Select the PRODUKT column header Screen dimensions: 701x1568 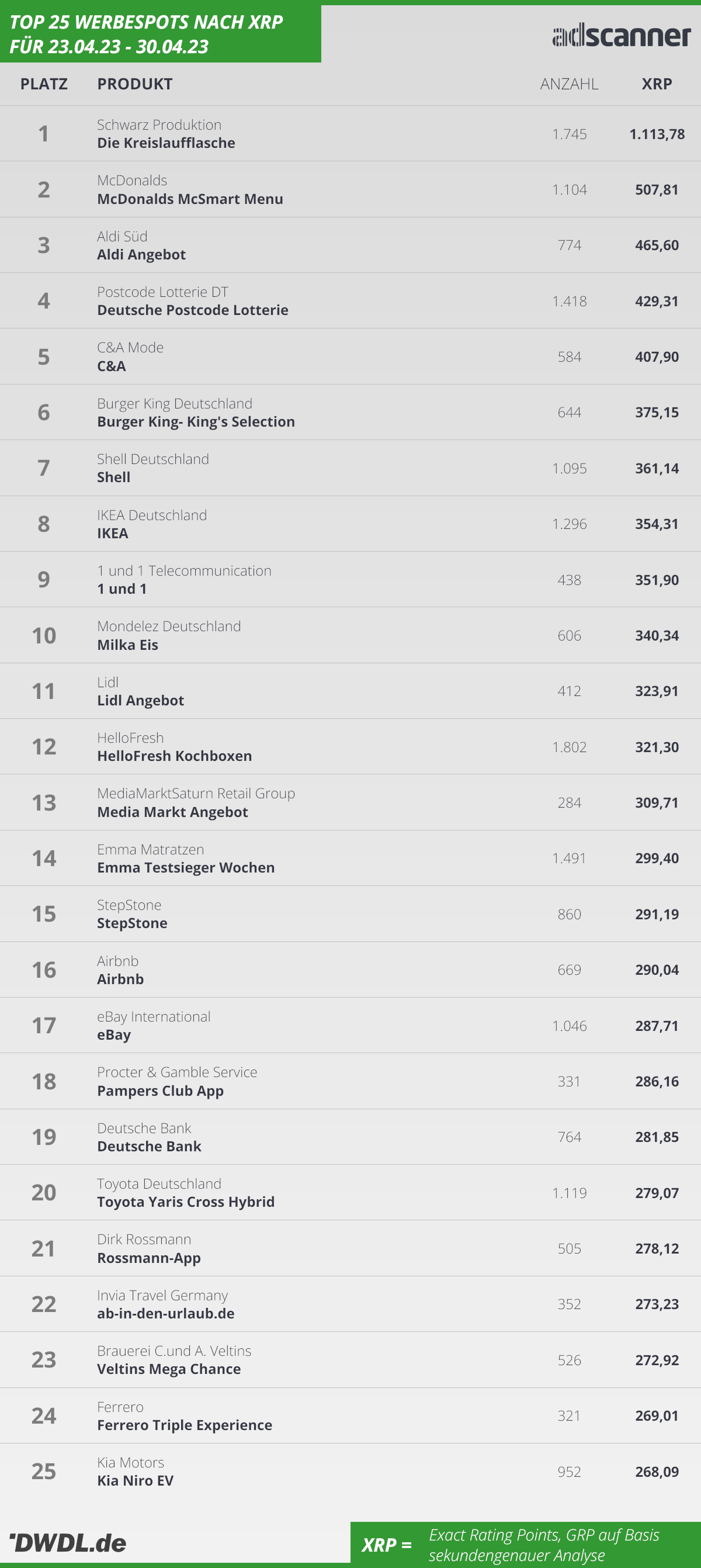coord(134,84)
